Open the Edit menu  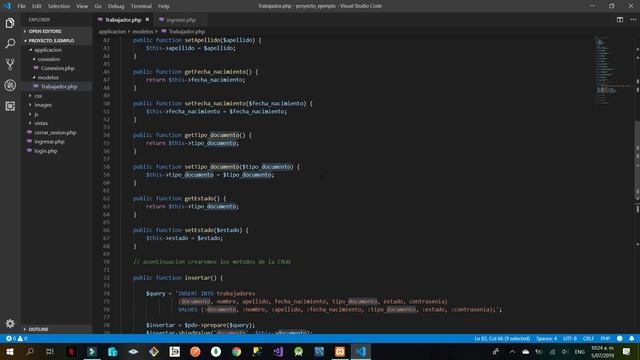click(37, 6)
